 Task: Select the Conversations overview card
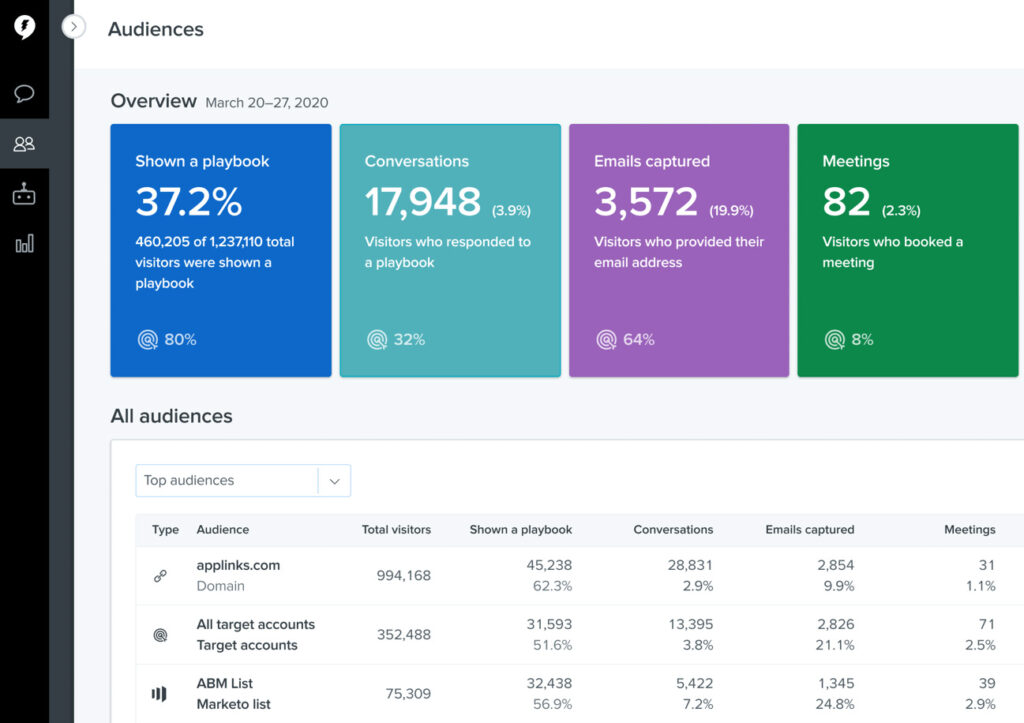point(450,250)
